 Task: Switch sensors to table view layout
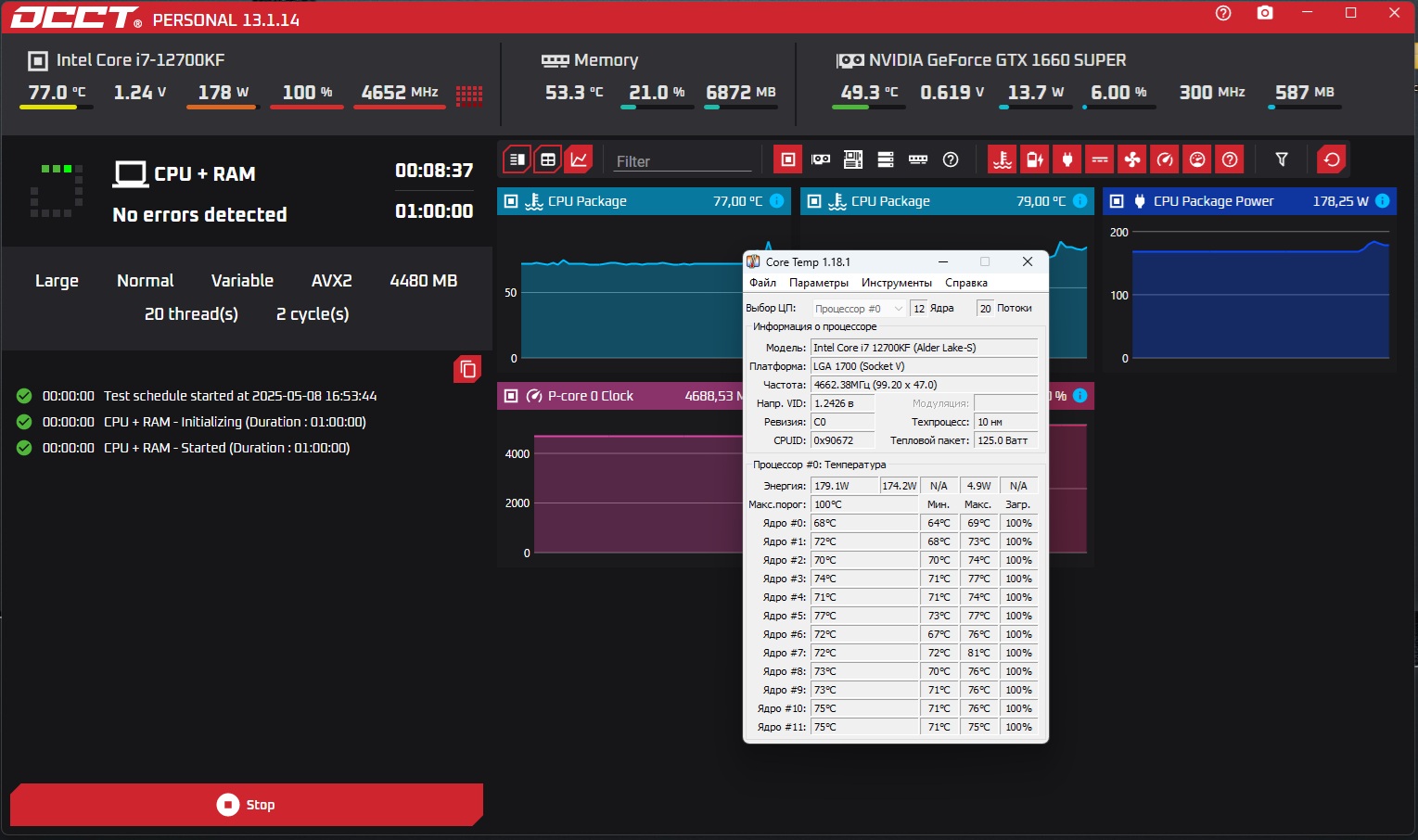click(x=548, y=159)
